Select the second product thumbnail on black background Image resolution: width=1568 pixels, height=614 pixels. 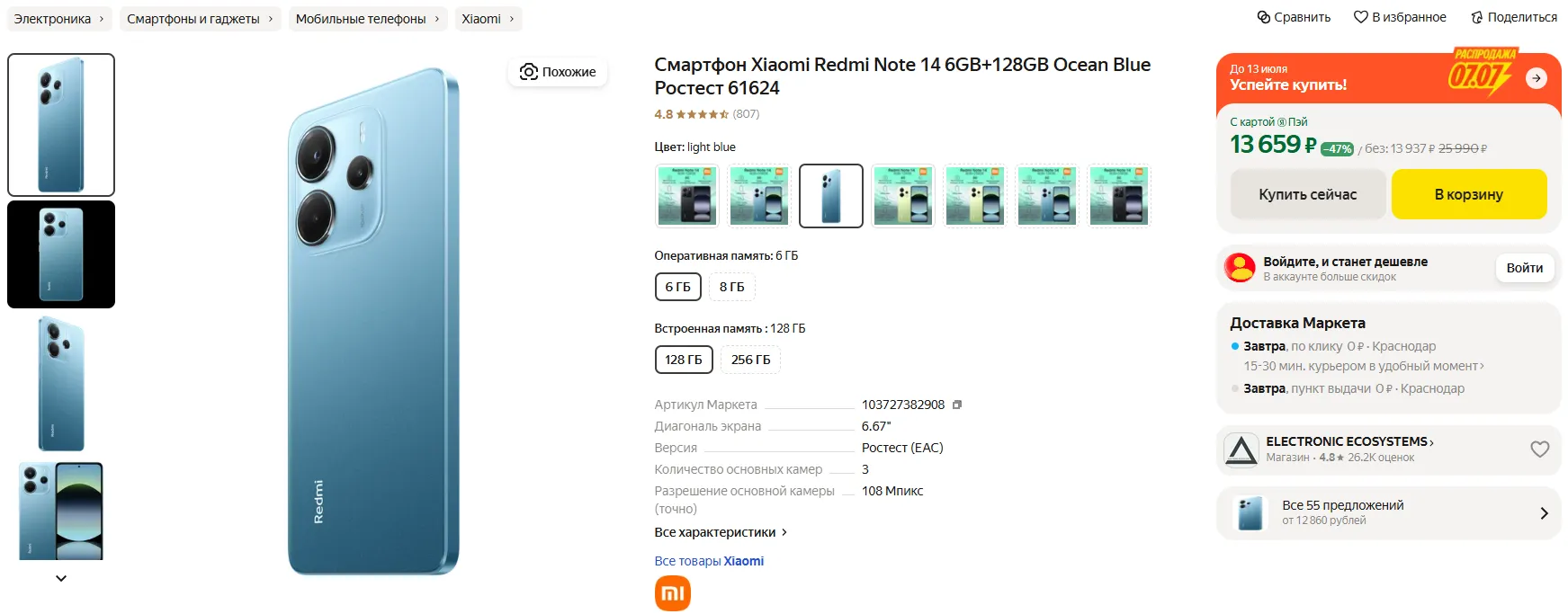[61, 254]
